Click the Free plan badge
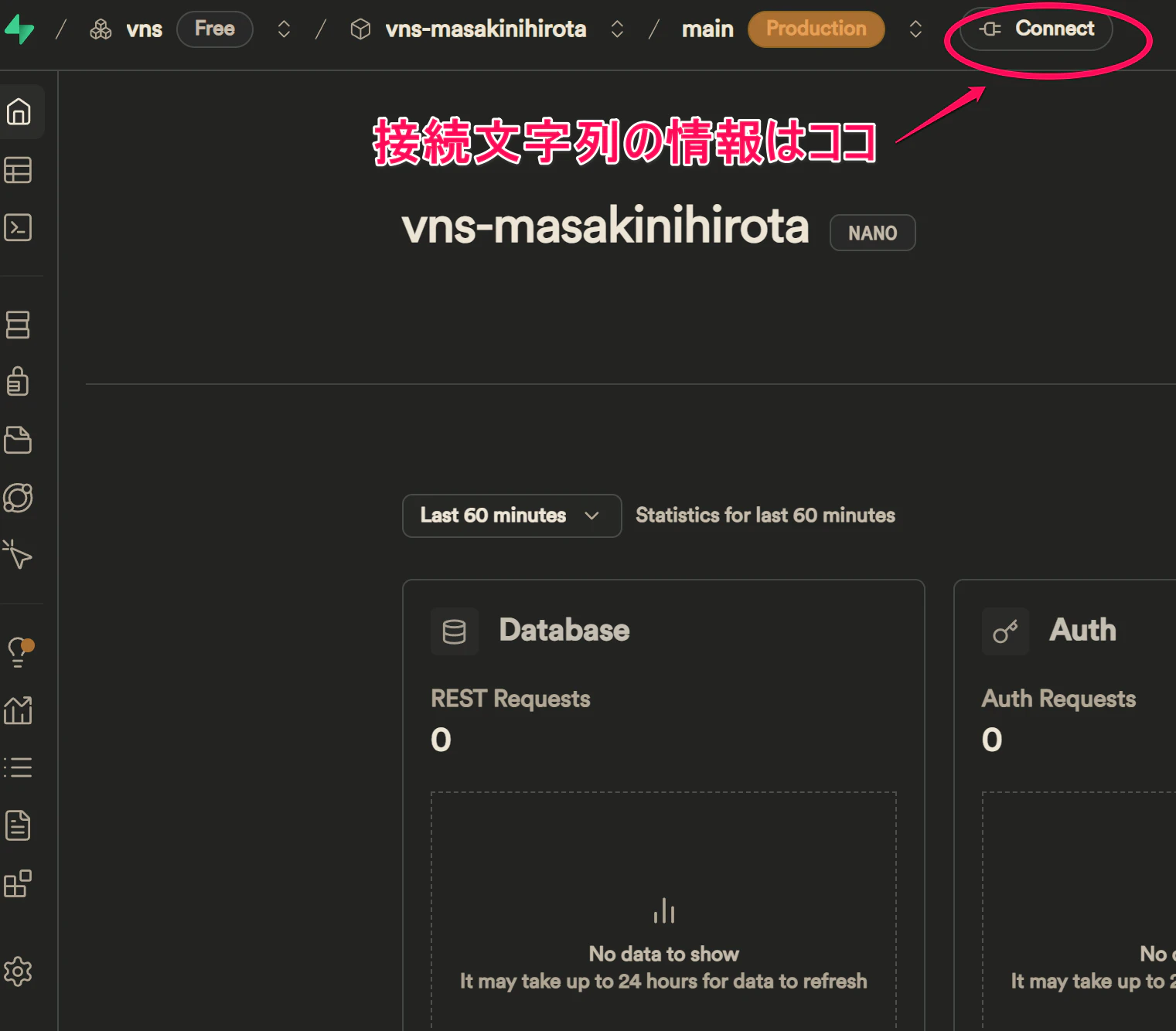This screenshot has height=1031, width=1176. 215,29
